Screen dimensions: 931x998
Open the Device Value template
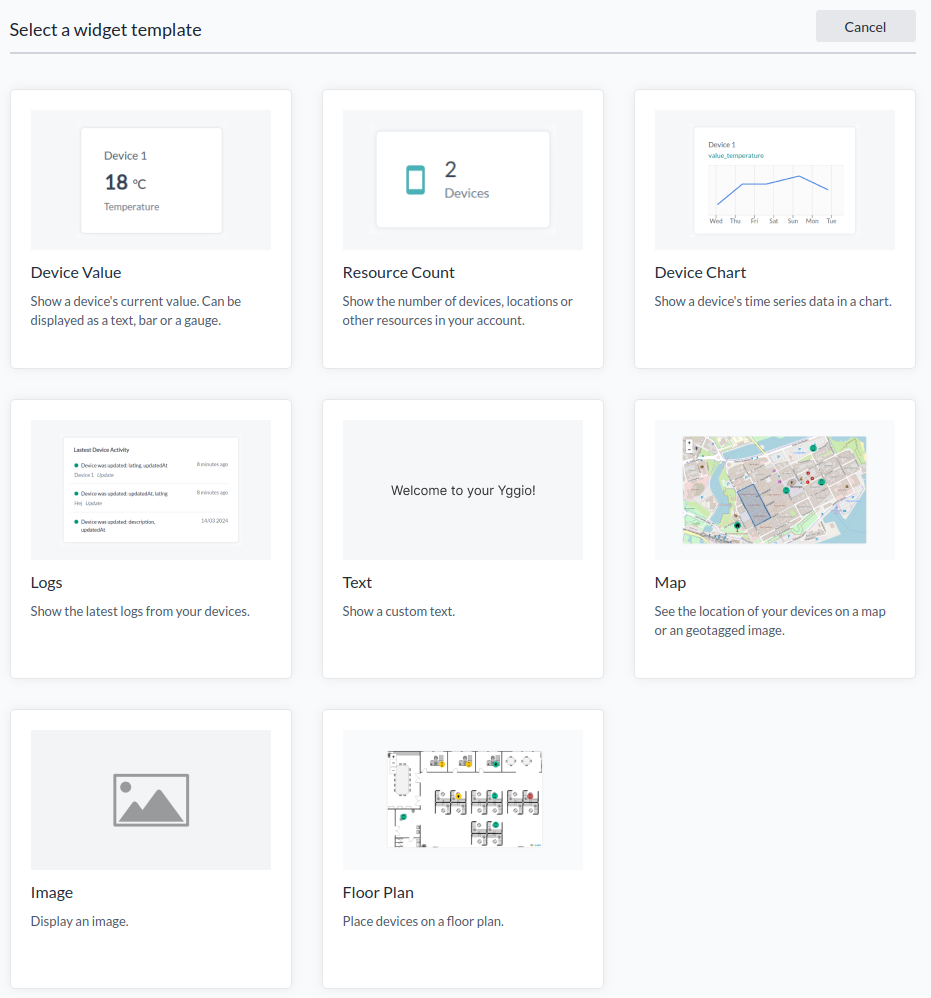(76, 272)
